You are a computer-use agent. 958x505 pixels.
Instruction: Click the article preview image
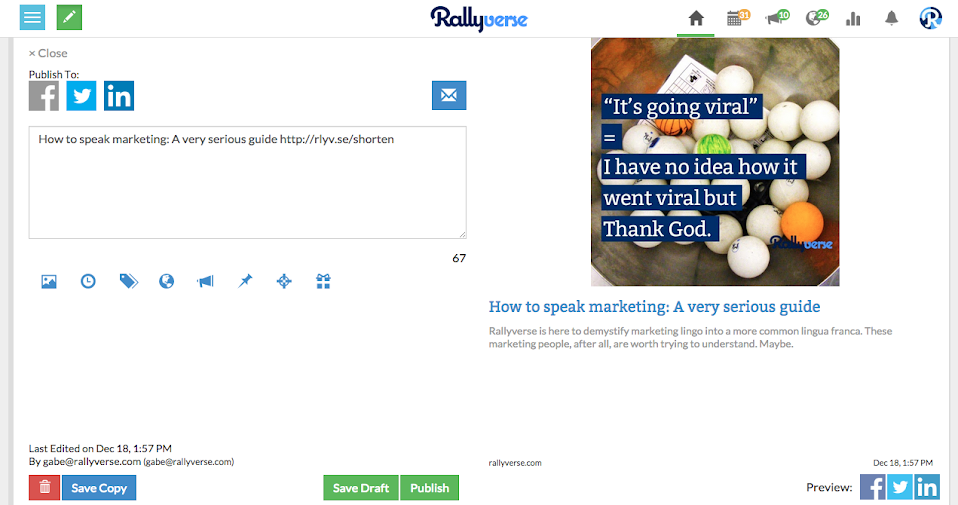[715, 162]
